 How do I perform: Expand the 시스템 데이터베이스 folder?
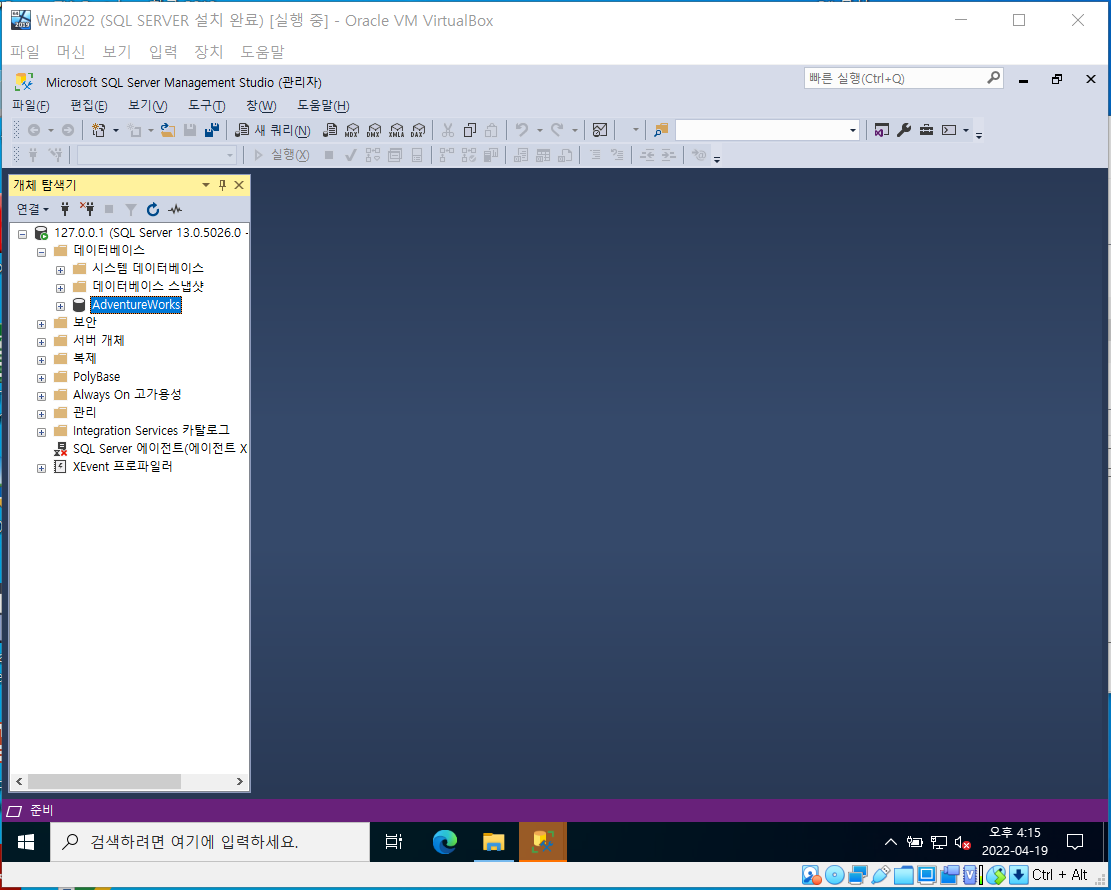[x=60, y=270]
